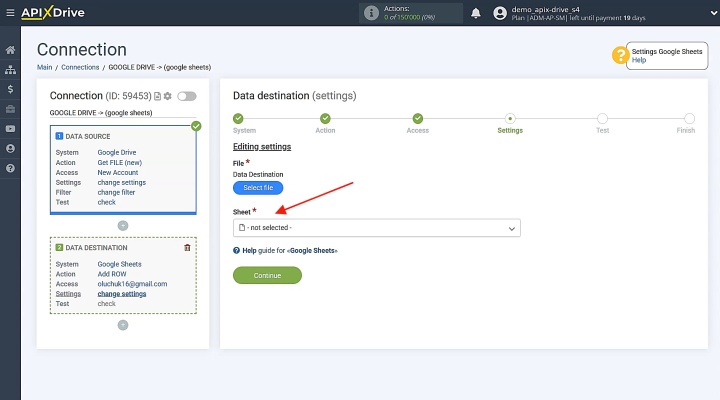
Task: Expand the Sheet dropdown list
Action: [377, 228]
